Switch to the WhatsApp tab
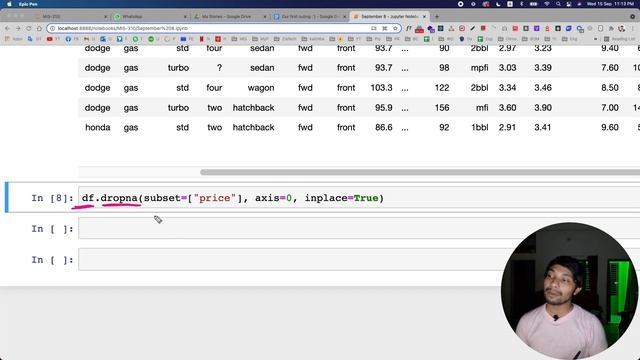 [x=149, y=17]
